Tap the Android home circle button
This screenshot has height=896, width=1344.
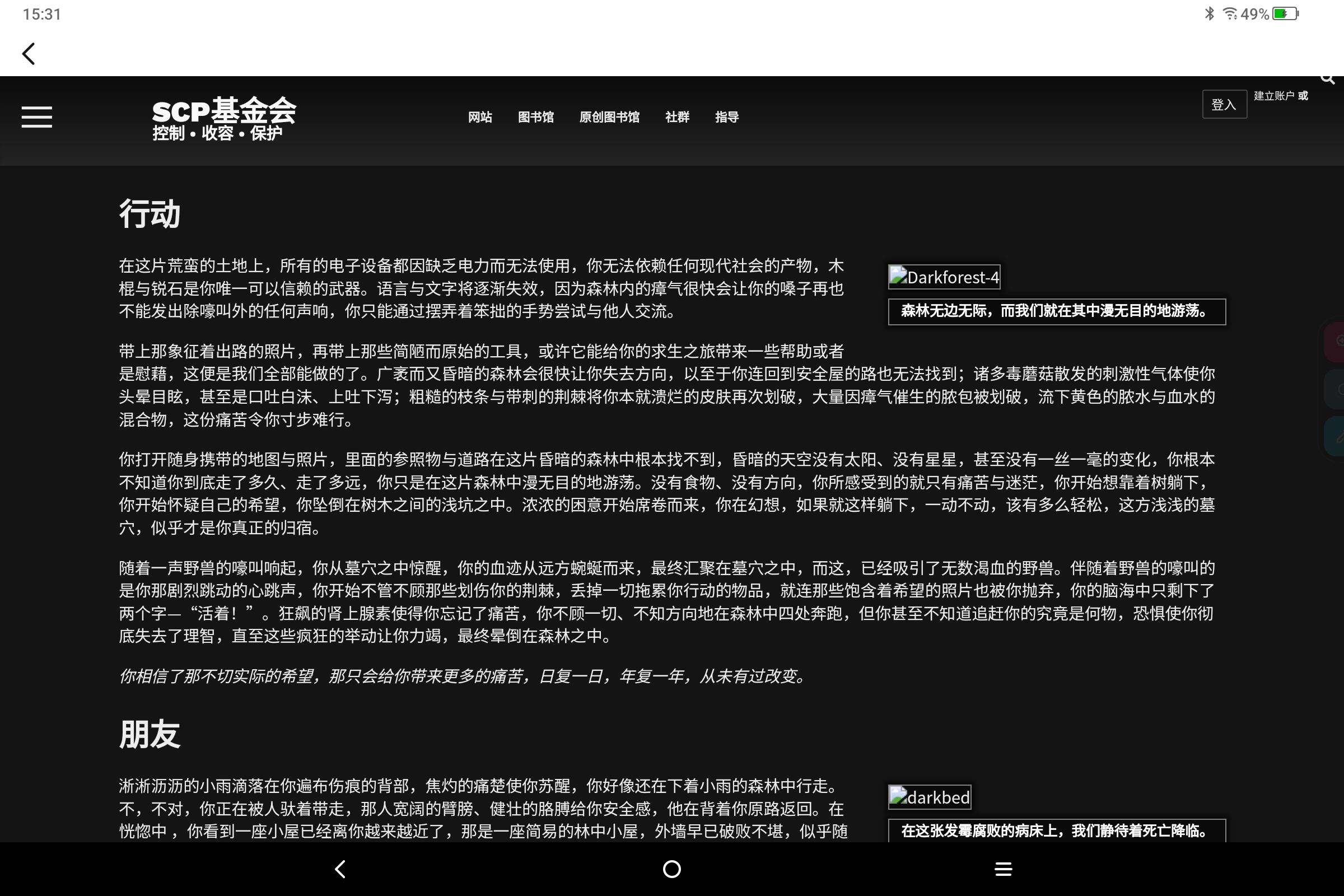[x=672, y=869]
